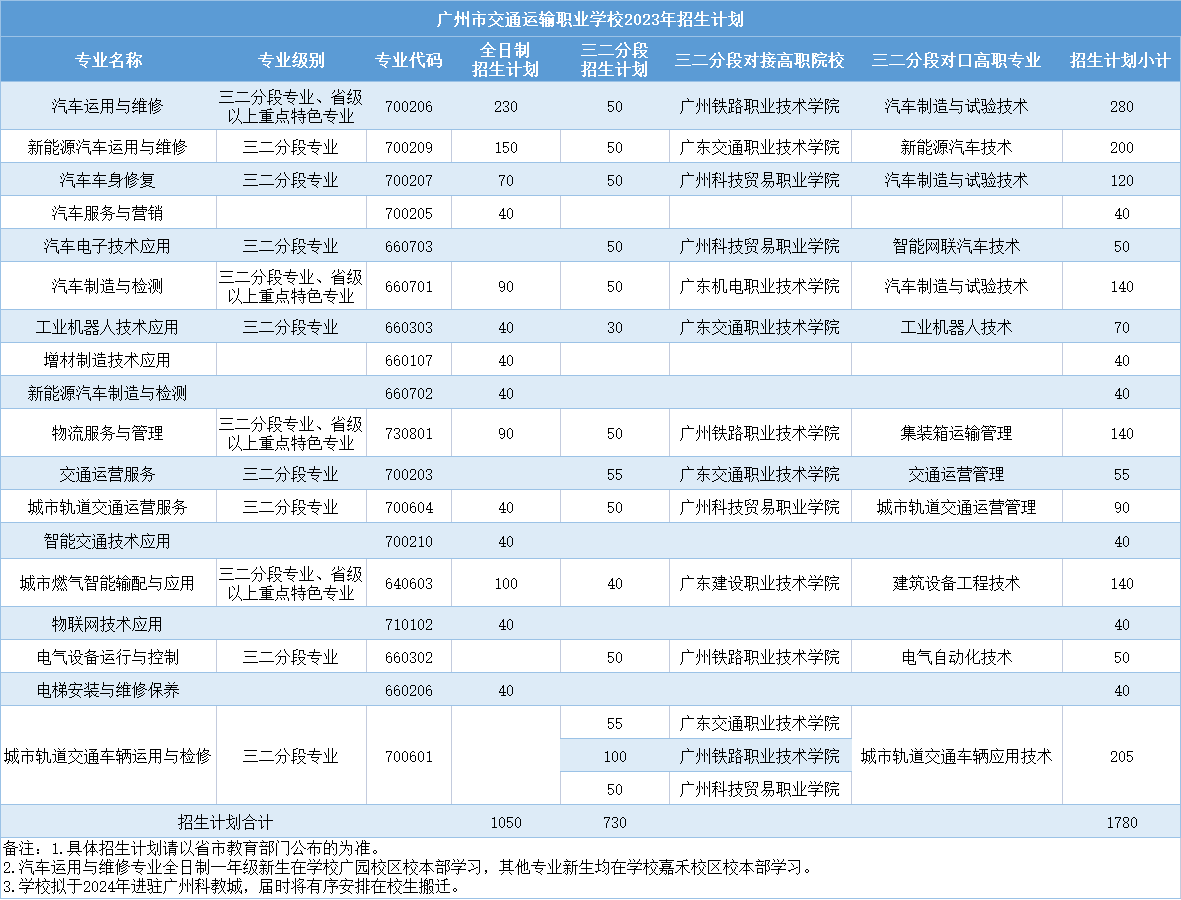Select major code 700601

(409, 756)
